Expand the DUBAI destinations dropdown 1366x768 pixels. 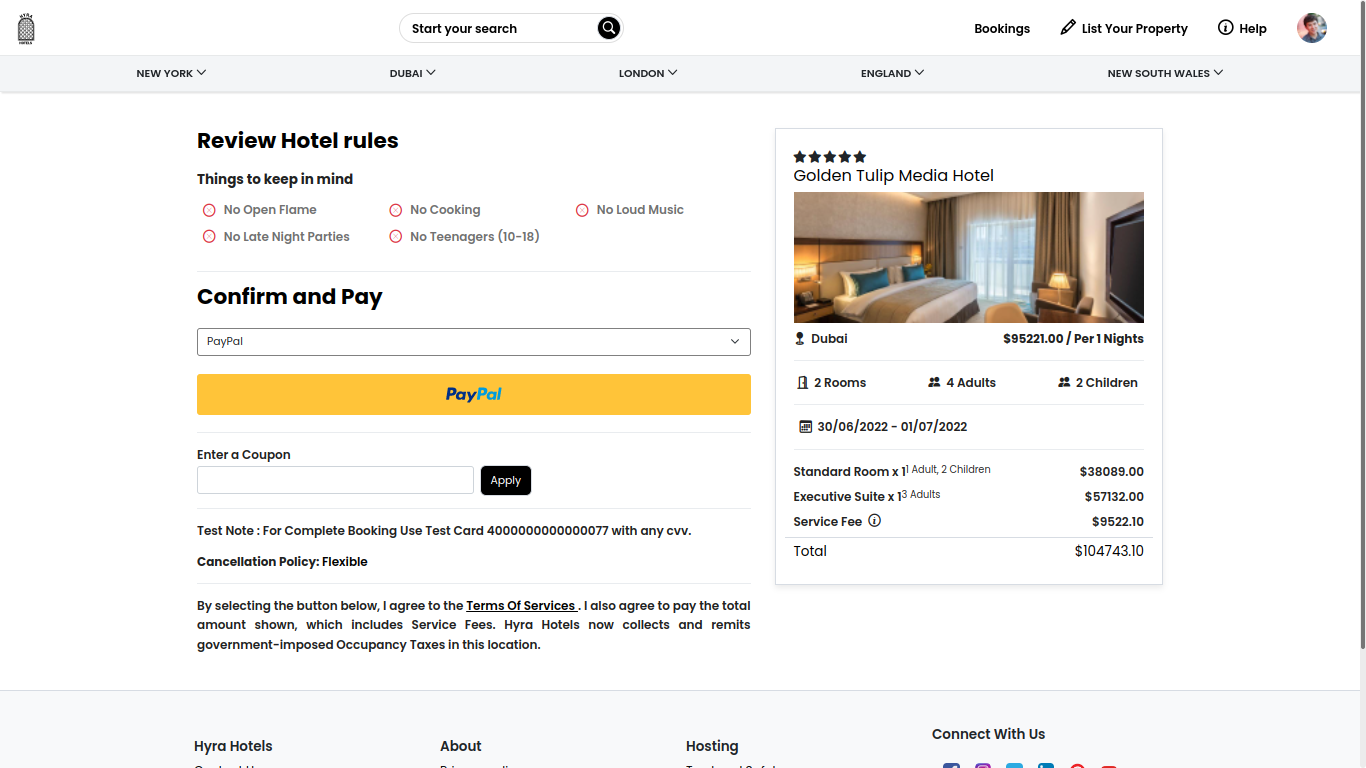412,72
